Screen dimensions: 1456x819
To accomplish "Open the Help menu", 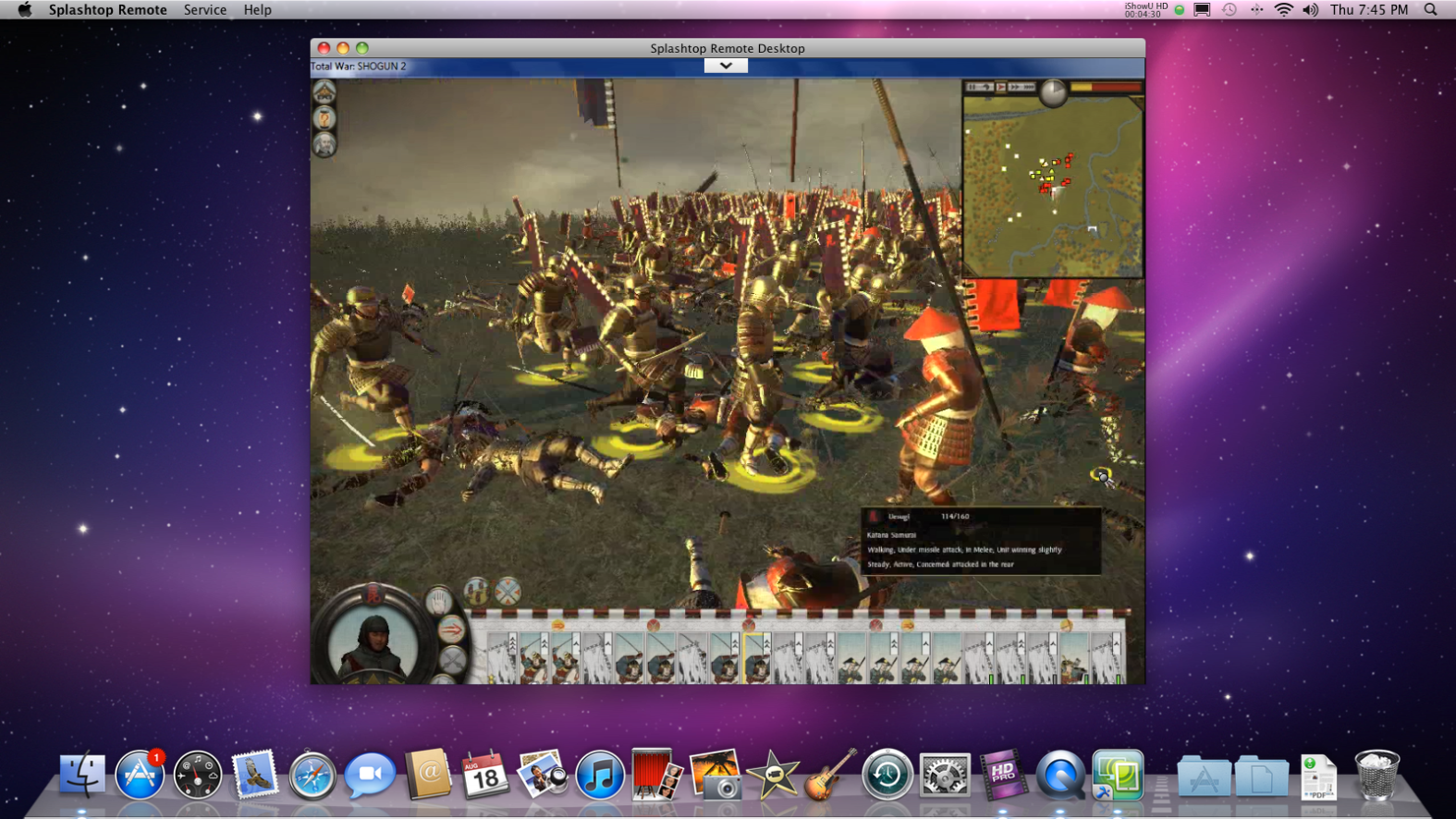I will click(258, 9).
